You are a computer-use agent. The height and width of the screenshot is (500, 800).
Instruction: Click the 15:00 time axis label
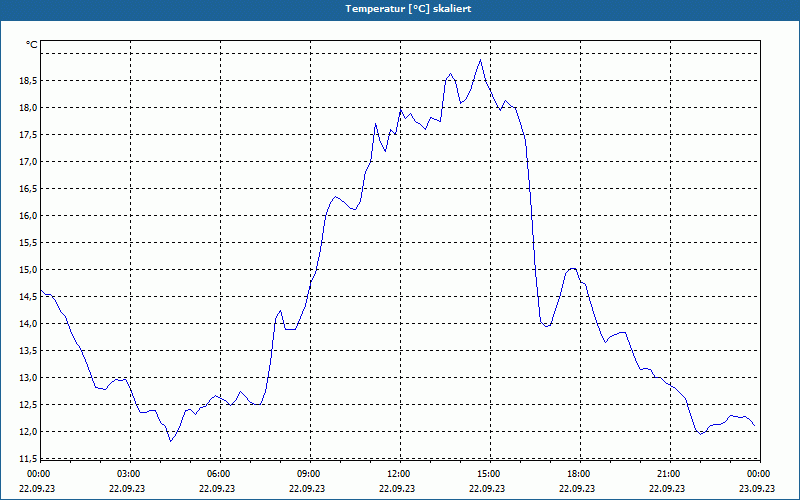click(490, 474)
